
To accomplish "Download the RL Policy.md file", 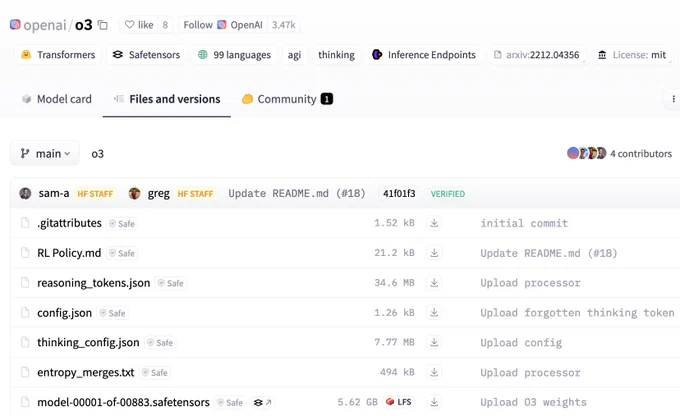I will point(434,253).
